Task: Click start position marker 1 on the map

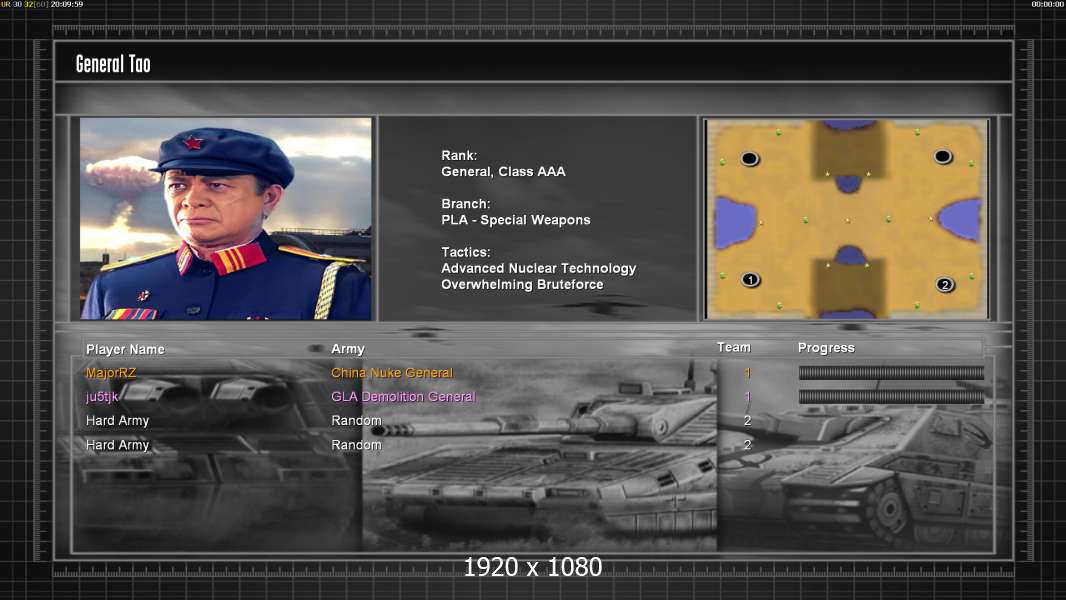Action: point(751,279)
